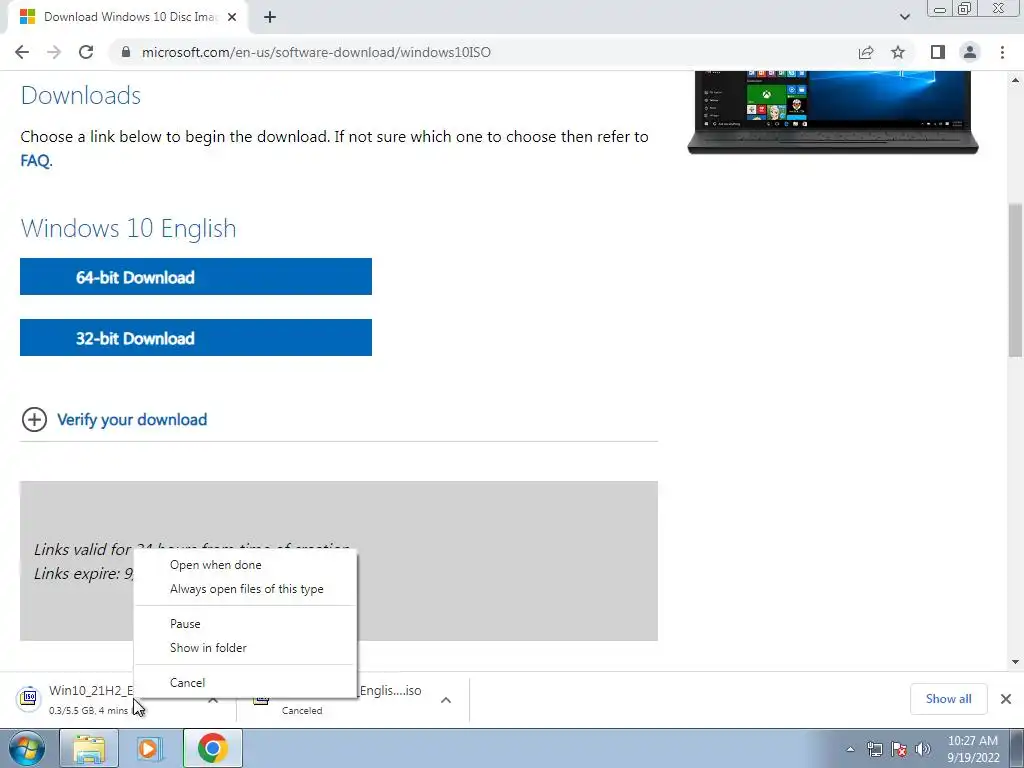Open the taskbar clock showing 10:27 AM
The image size is (1024, 768).
point(973,749)
